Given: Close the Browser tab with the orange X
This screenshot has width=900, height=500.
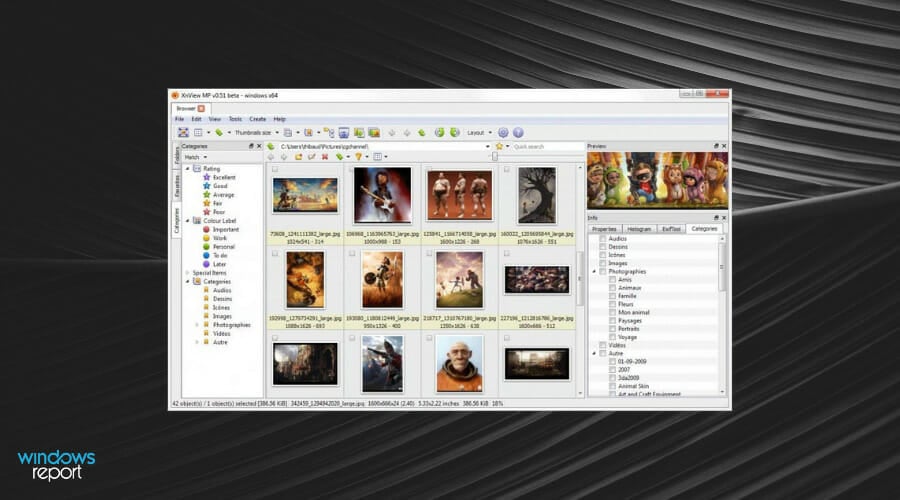Looking at the screenshot, I should [x=201, y=108].
